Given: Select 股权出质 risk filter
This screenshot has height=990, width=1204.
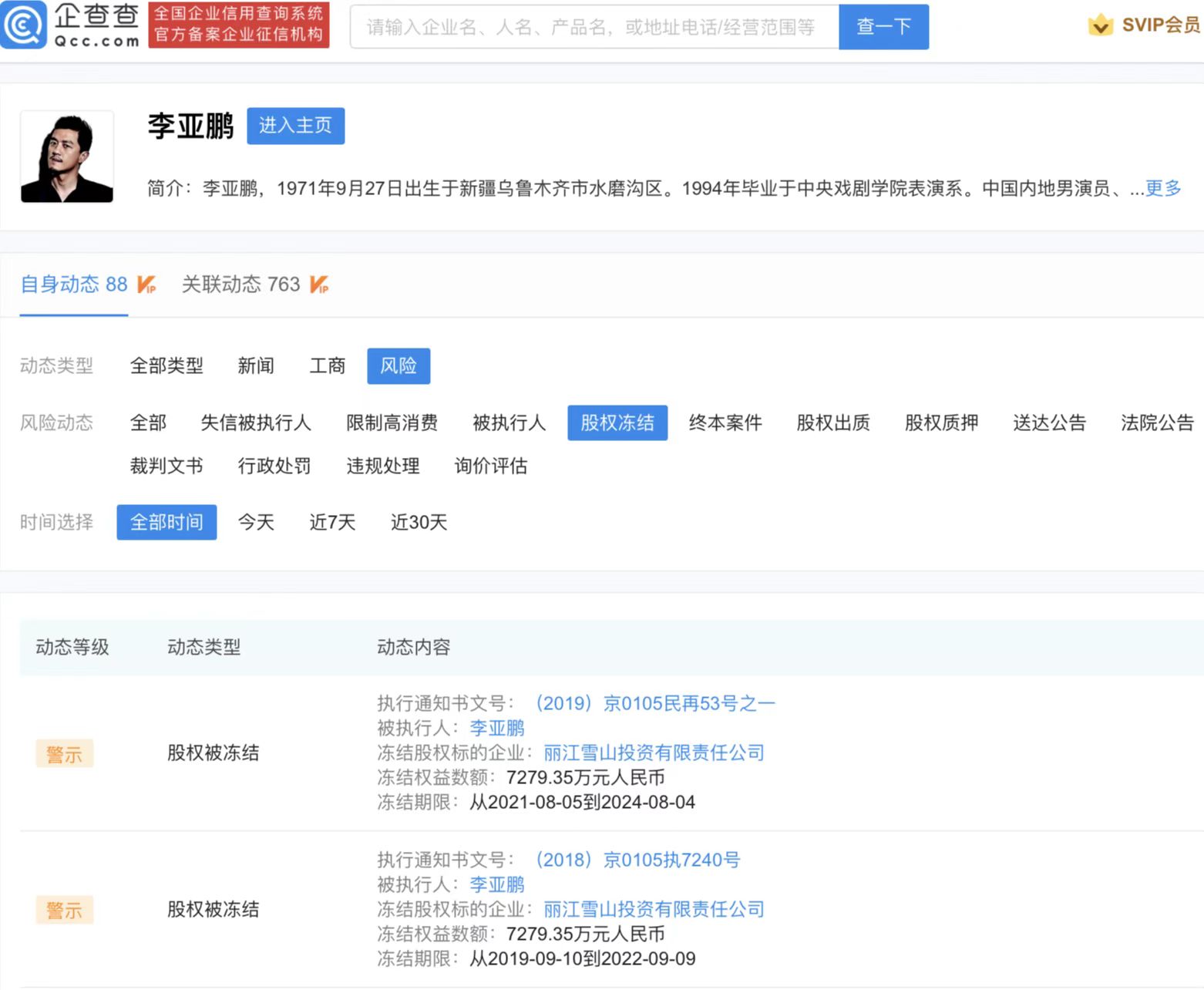Looking at the screenshot, I should pos(833,423).
